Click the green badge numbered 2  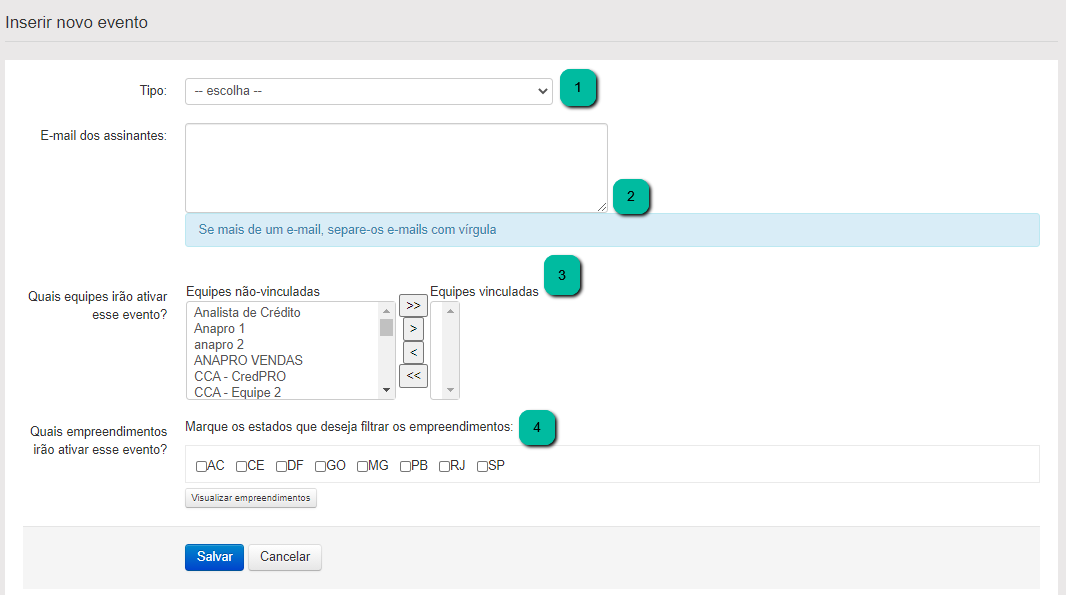(x=631, y=197)
